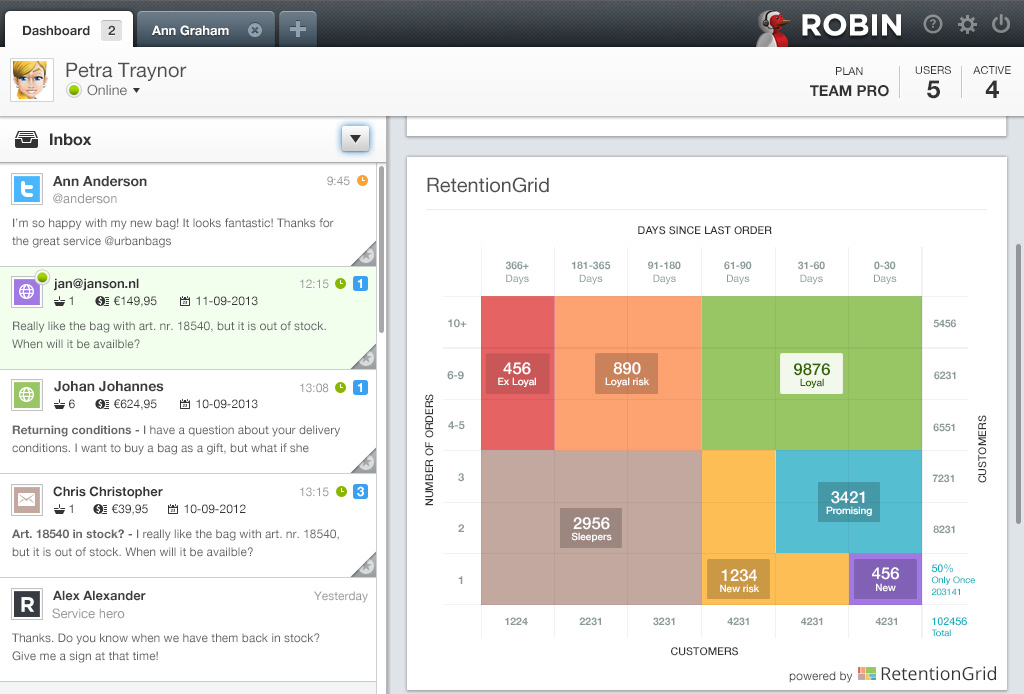Click orange clock icon next to 9:45
Screen dimensions: 1024x694
(362, 180)
